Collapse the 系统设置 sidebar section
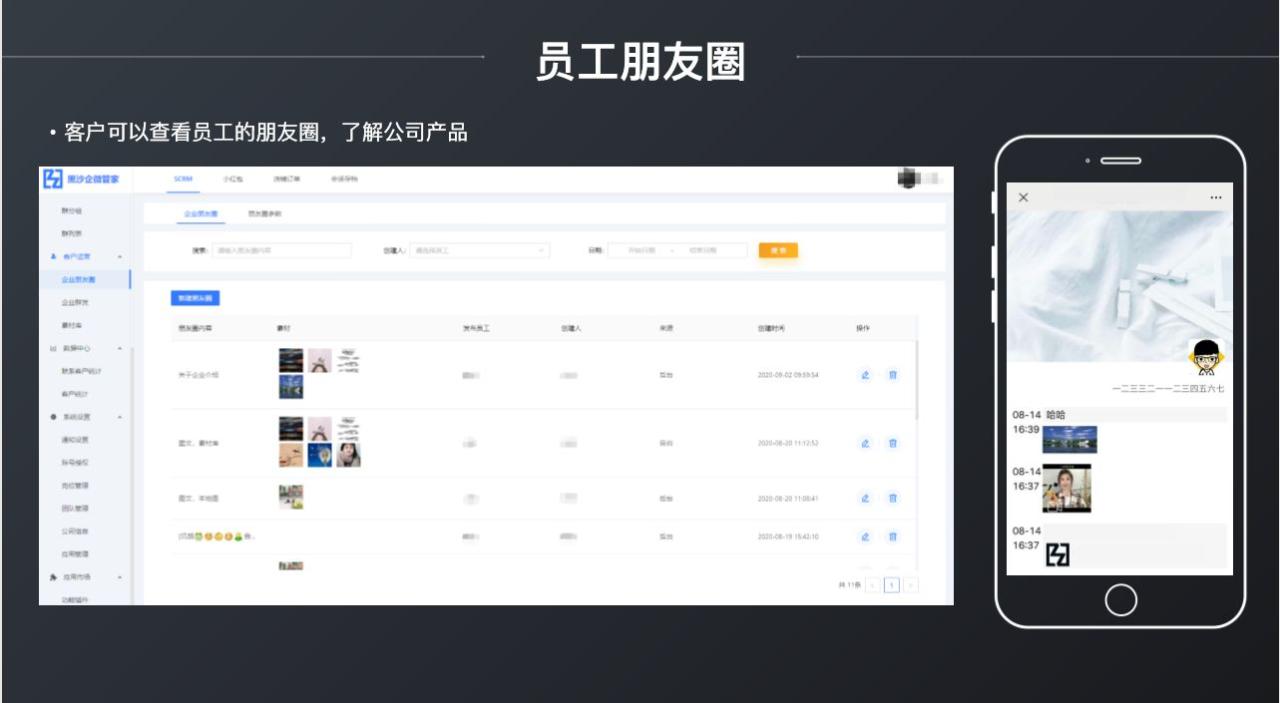Viewport: 1280px width, 703px height. coord(120,417)
